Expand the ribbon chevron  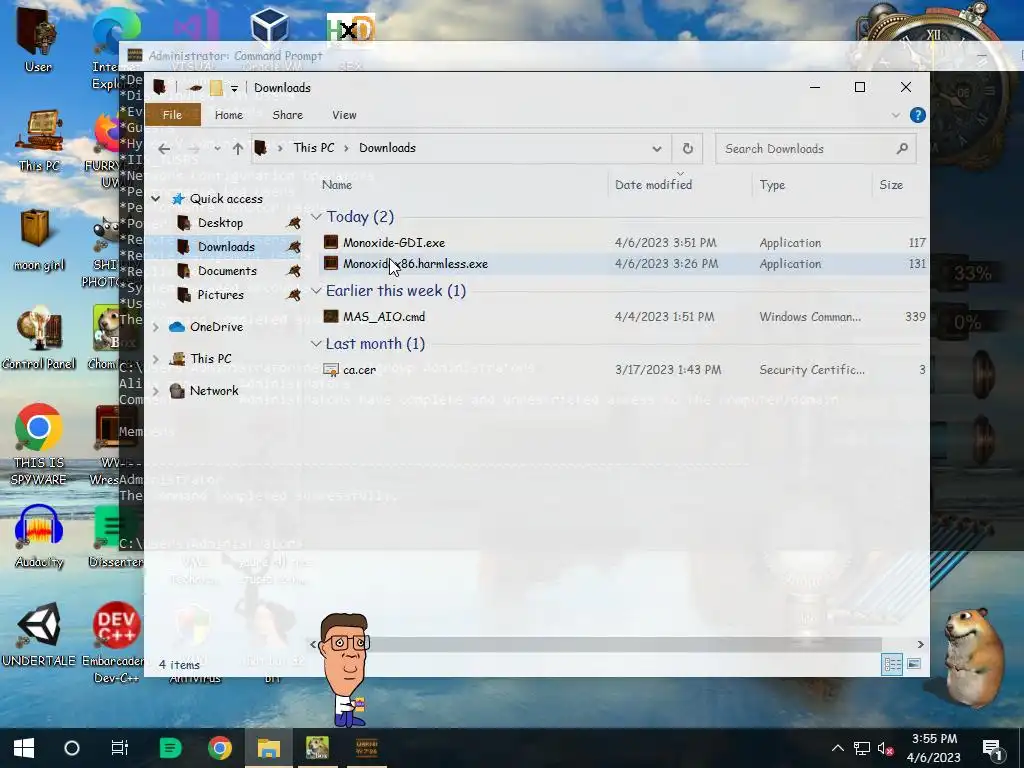coord(895,115)
